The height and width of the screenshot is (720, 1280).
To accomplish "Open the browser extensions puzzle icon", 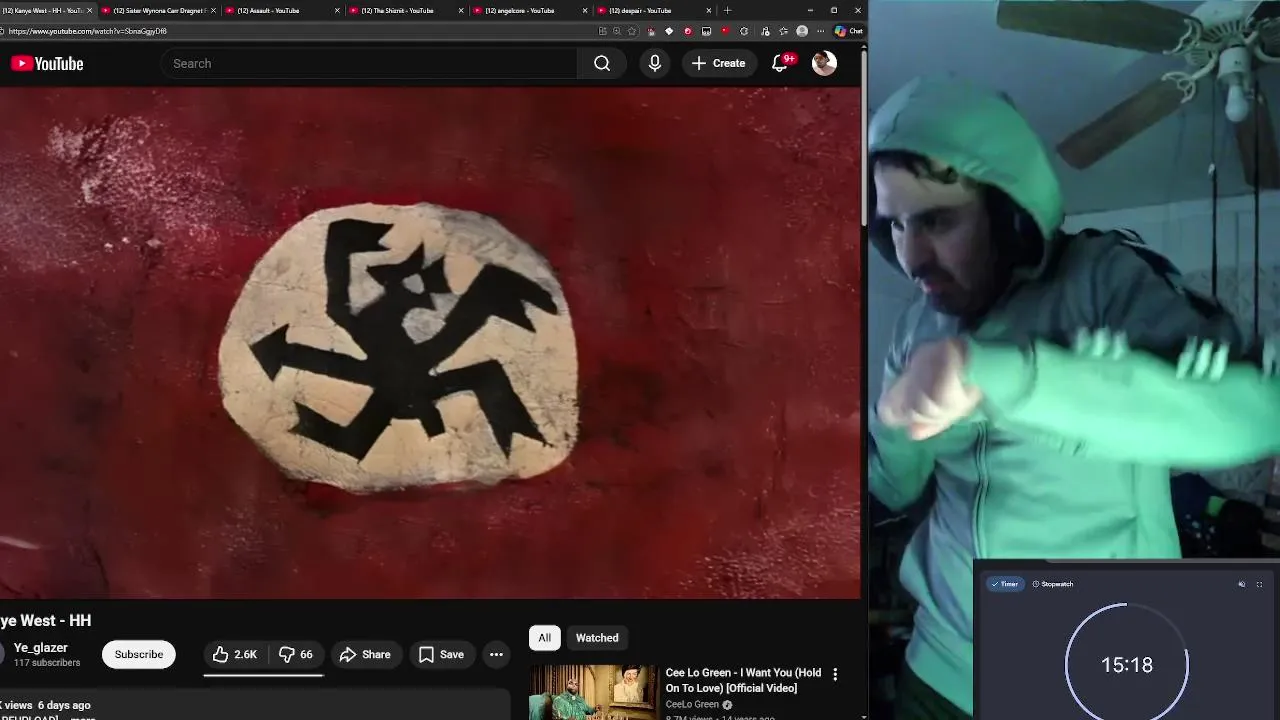I will 743,31.
